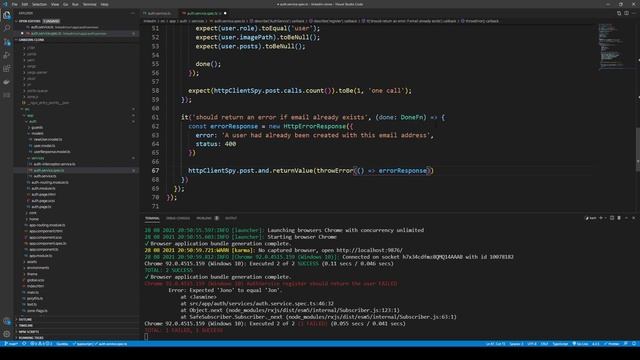Viewport: 640px width, 360px height.
Task: Click TypeScript language mode in status bar
Action: [560, 344]
